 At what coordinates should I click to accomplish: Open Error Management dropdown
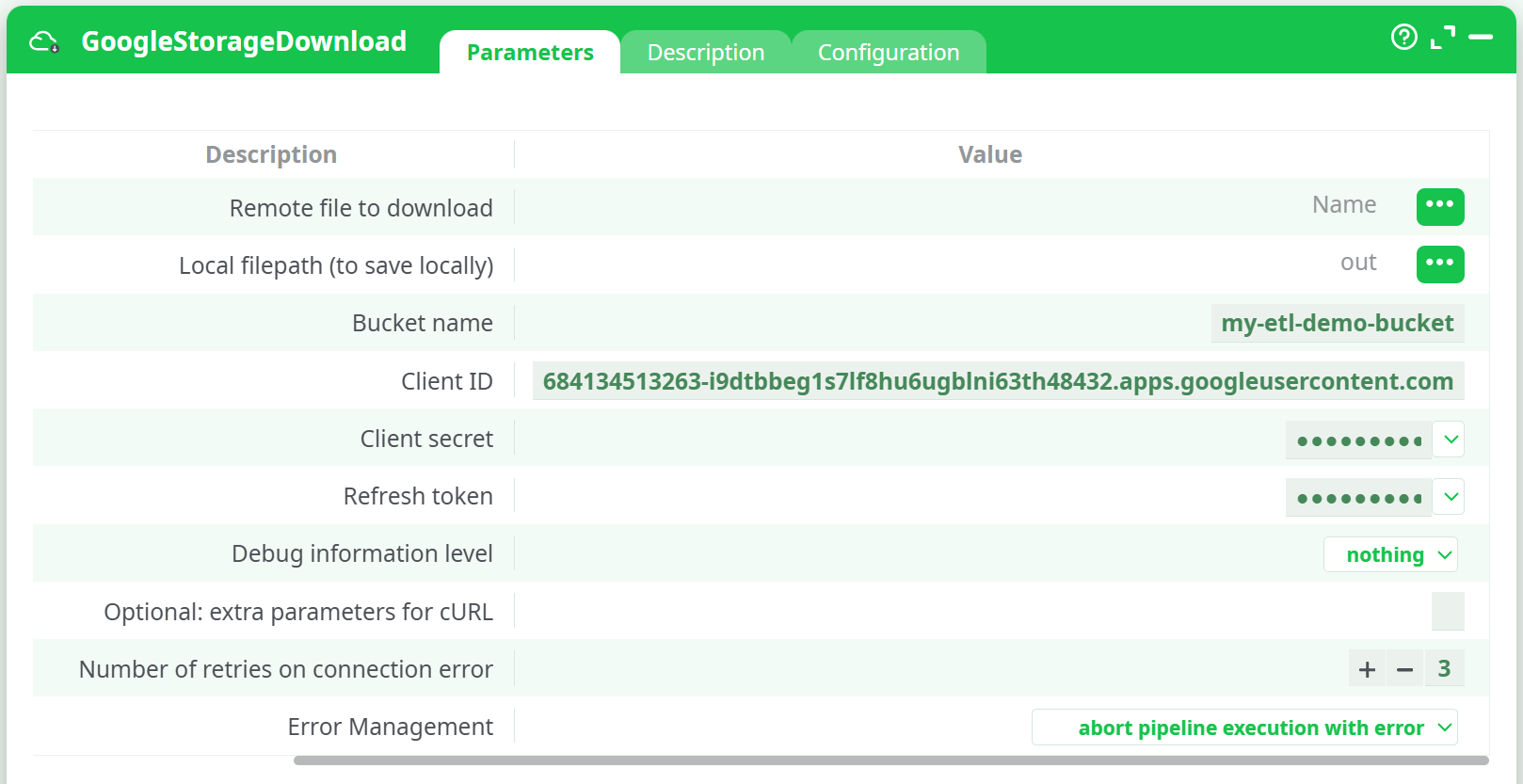pos(1244,728)
